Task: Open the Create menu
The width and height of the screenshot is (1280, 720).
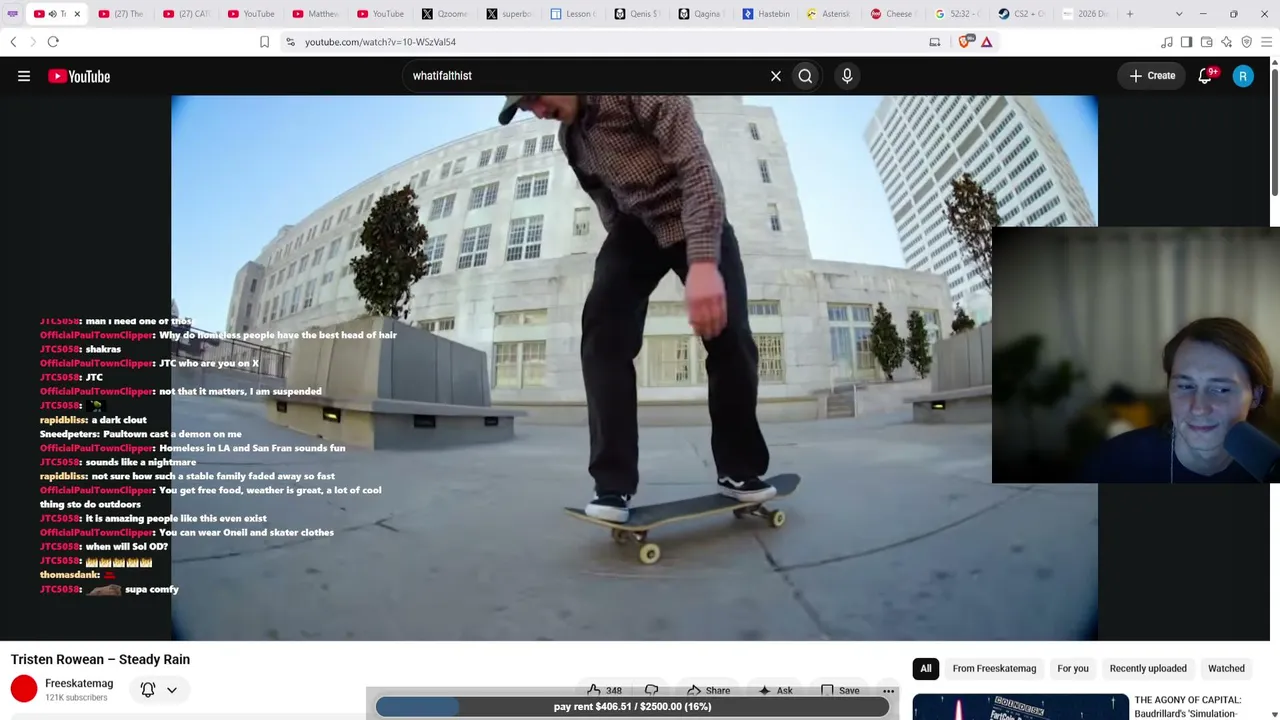Action: [1152, 76]
